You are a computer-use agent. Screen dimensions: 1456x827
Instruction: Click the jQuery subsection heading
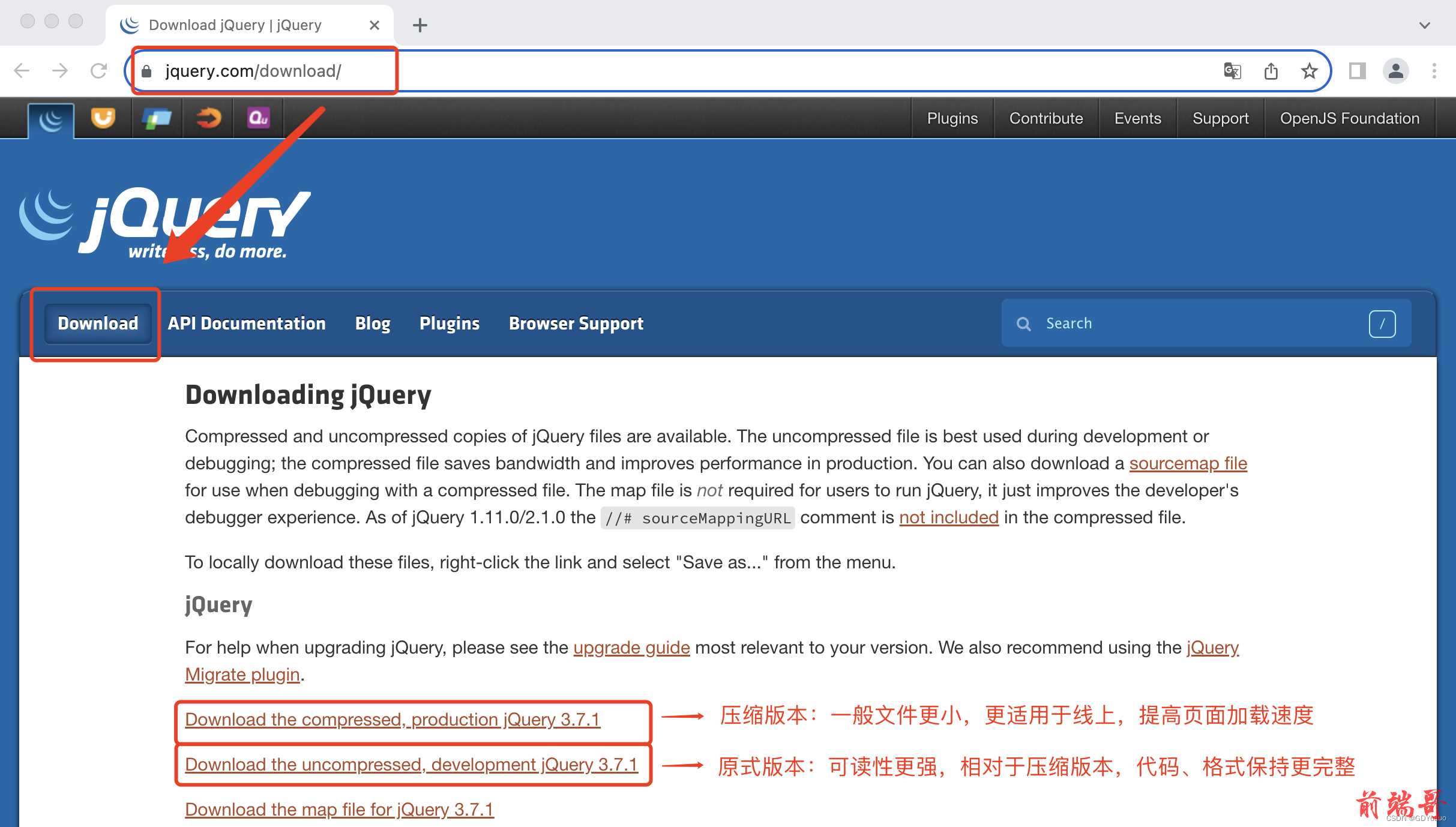[x=218, y=604]
